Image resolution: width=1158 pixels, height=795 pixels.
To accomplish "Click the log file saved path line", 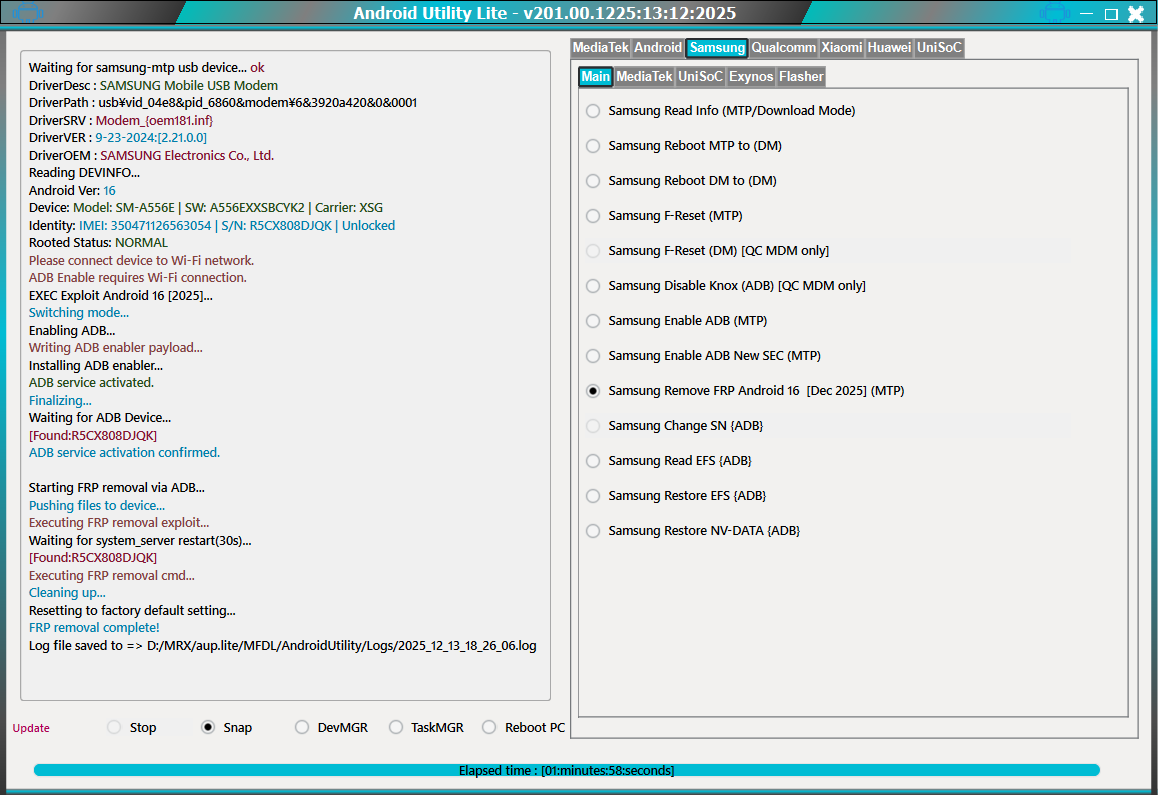I will pyautogui.click(x=283, y=646).
